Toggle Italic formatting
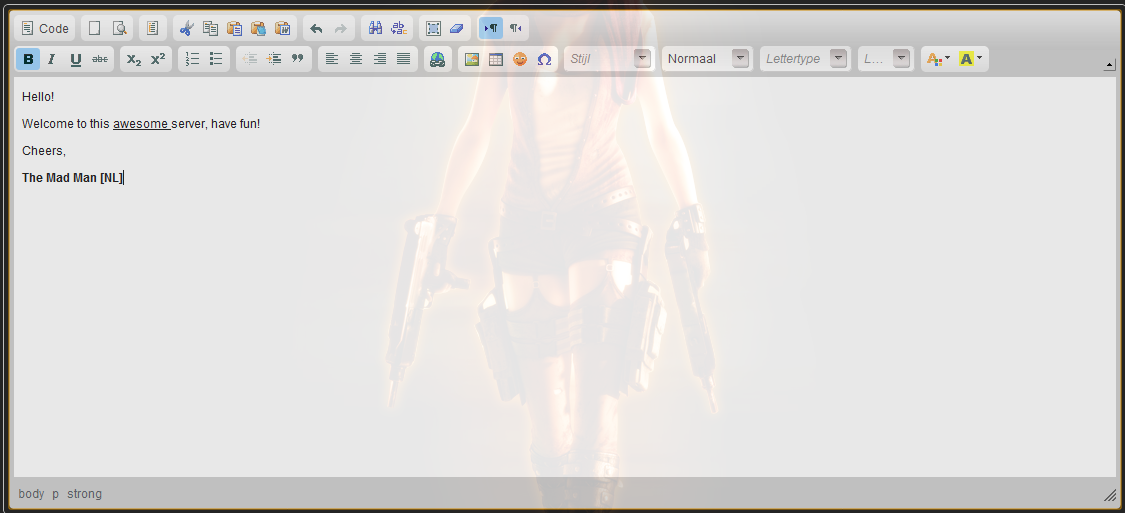The height and width of the screenshot is (513, 1125). tap(52, 59)
